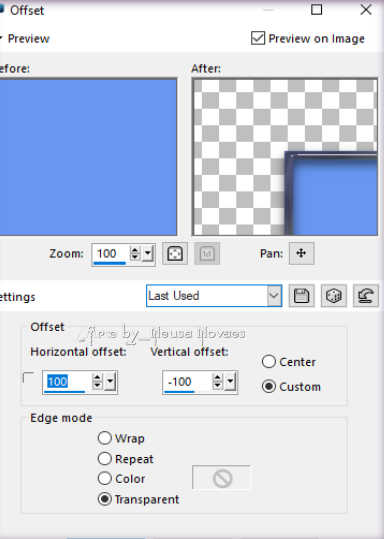Viewport: 384px width, 539px height.
Task: Click the disabled edge color swatch
Action: [222, 478]
